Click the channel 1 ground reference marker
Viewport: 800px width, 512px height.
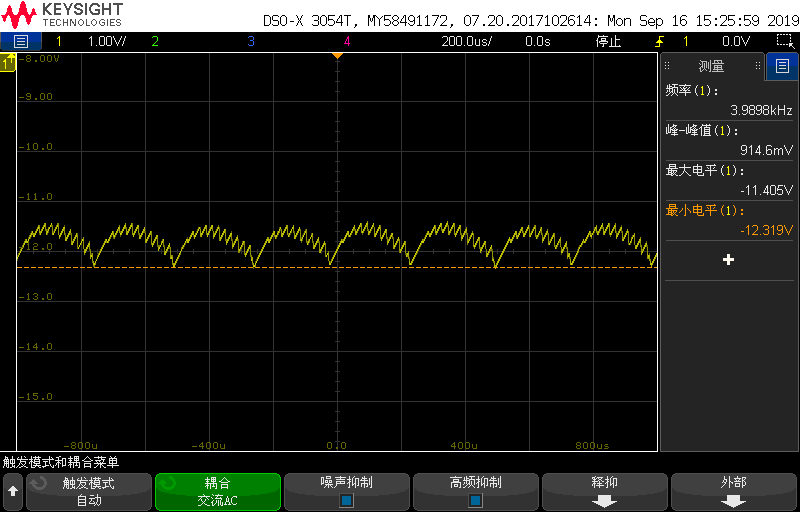pos(8,63)
